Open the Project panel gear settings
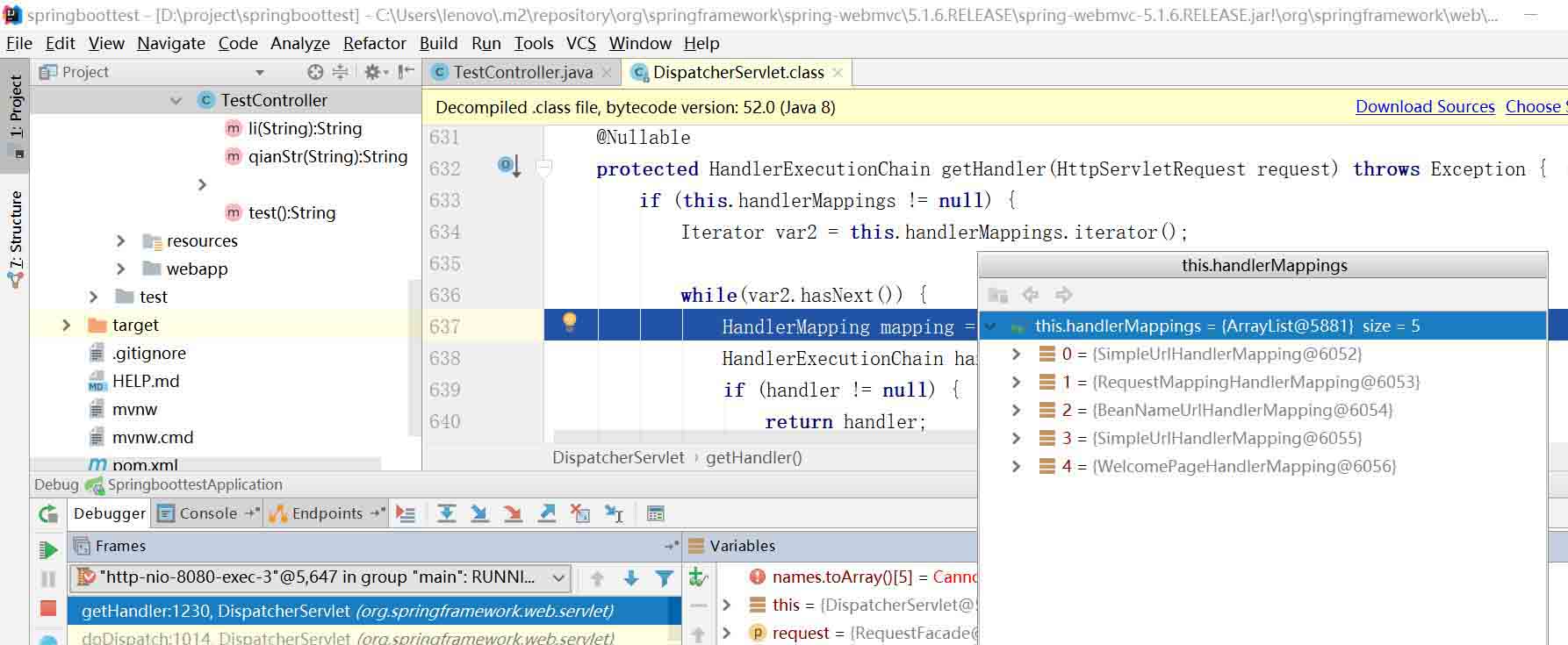Image resolution: width=1568 pixels, height=645 pixels. (x=376, y=72)
